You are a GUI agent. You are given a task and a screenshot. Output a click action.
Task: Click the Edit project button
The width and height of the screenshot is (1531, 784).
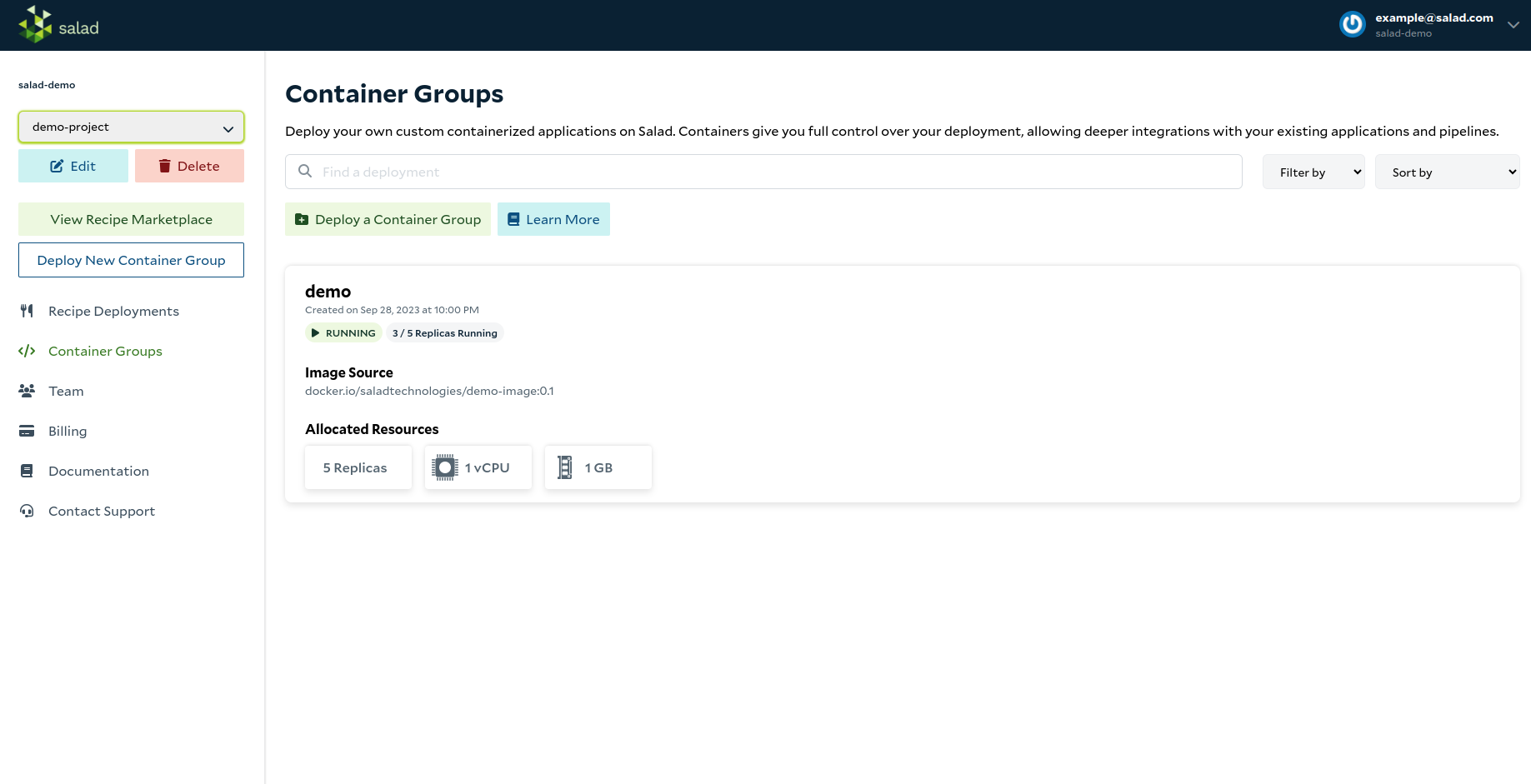73,166
